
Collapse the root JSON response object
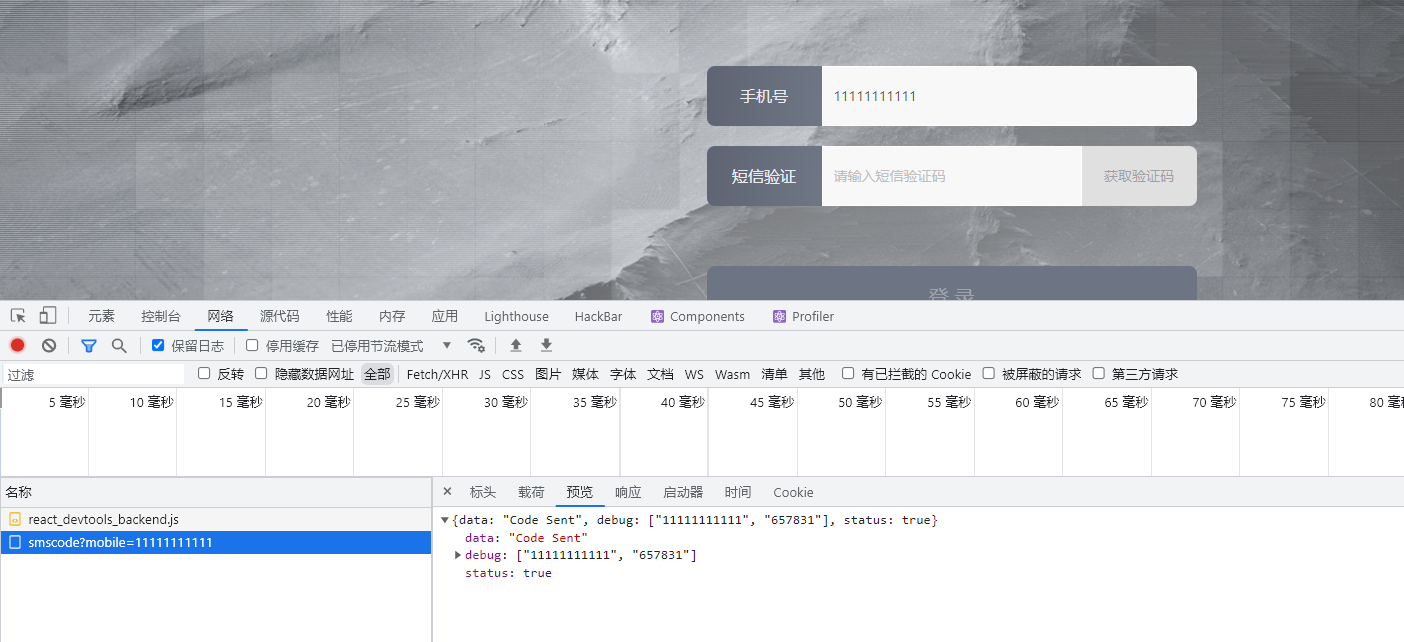coord(445,520)
